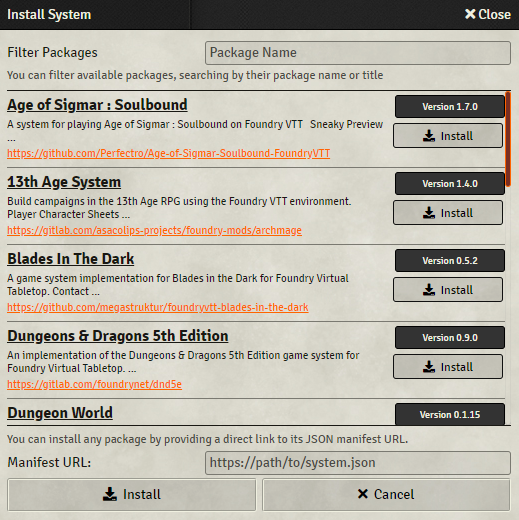Click Version 0.9.0 badge
The height and width of the screenshot is (520, 519).
pos(450,338)
